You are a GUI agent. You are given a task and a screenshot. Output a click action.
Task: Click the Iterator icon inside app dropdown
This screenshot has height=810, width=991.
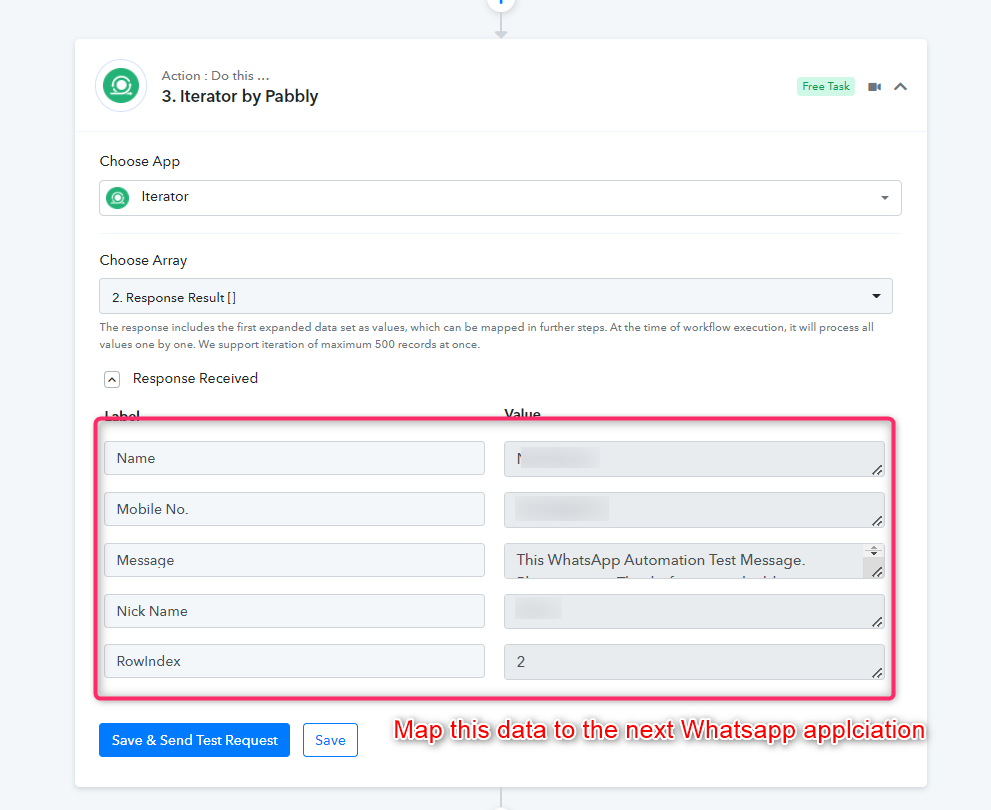pos(118,198)
